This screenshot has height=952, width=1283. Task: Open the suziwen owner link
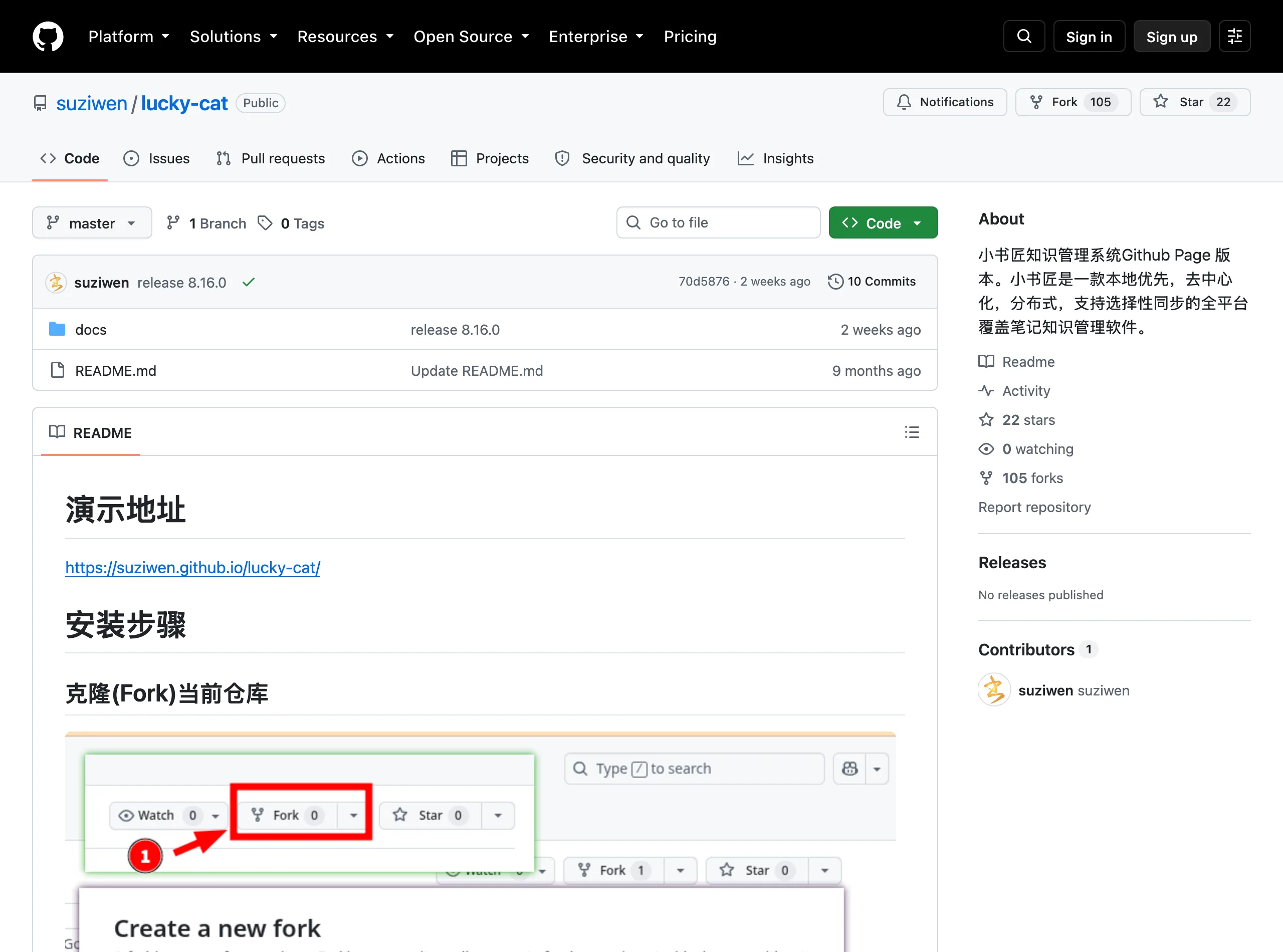click(x=92, y=103)
